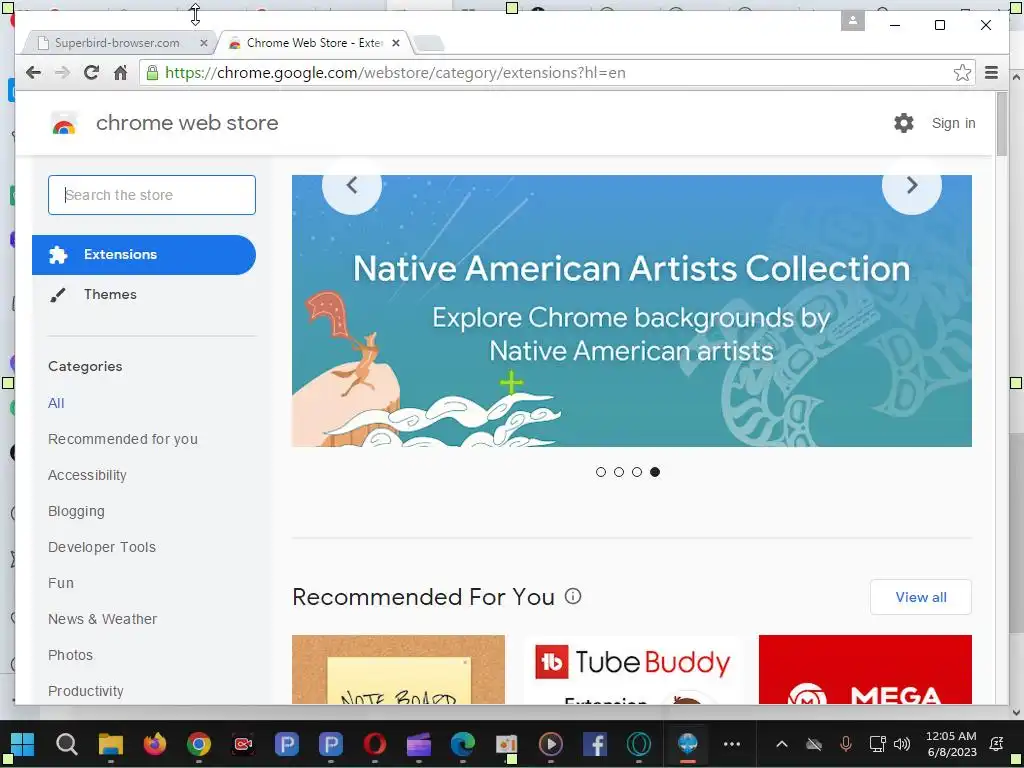The width and height of the screenshot is (1024, 768).
Task: Focus the Search the store field
Action: [152, 195]
